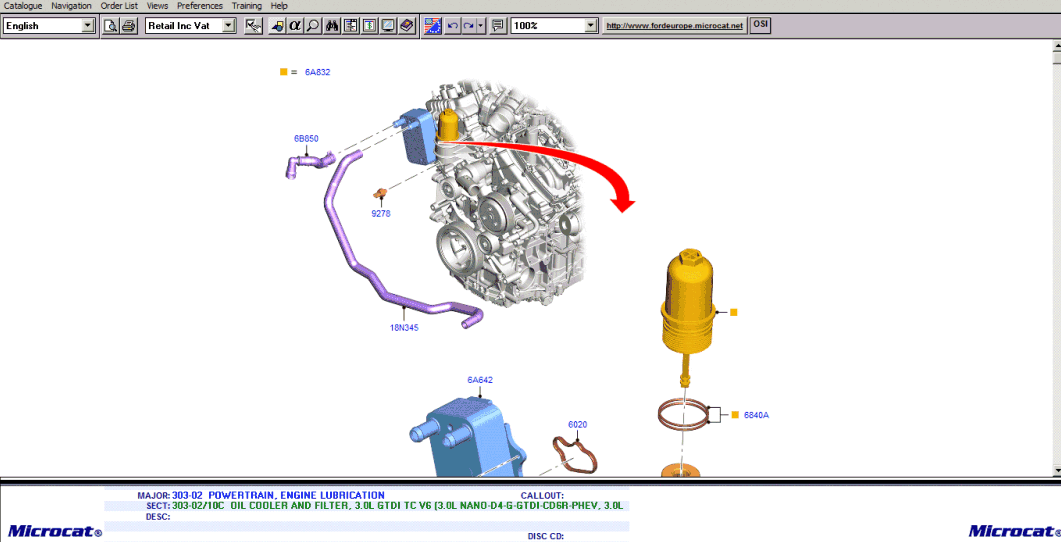Open the Catalogue menu
Image resolution: width=1062 pixels, height=542 pixels.
tap(23, 6)
